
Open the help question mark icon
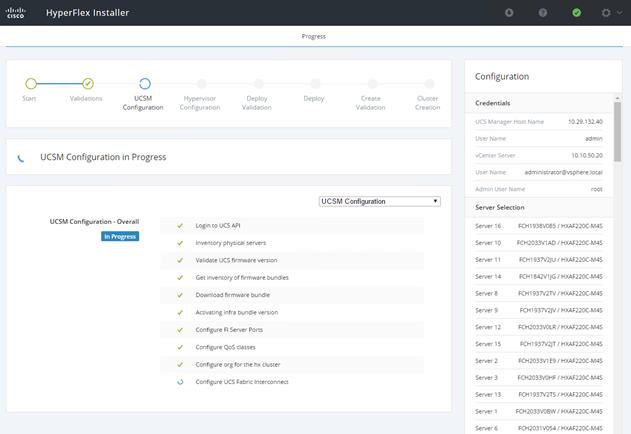click(543, 13)
